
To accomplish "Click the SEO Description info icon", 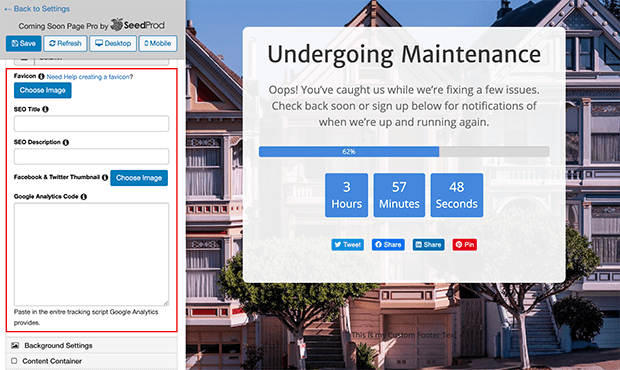I will tap(66, 142).
